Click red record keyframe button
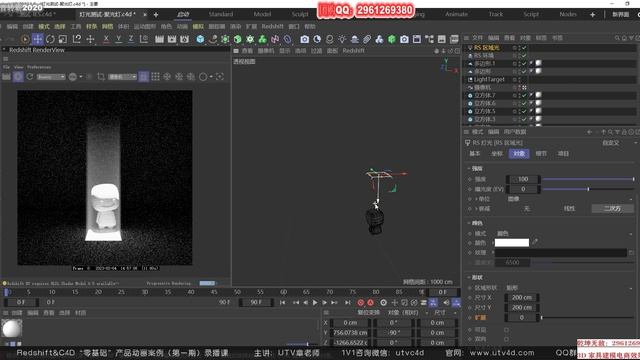The image size is (640, 360). click(360, 302)
